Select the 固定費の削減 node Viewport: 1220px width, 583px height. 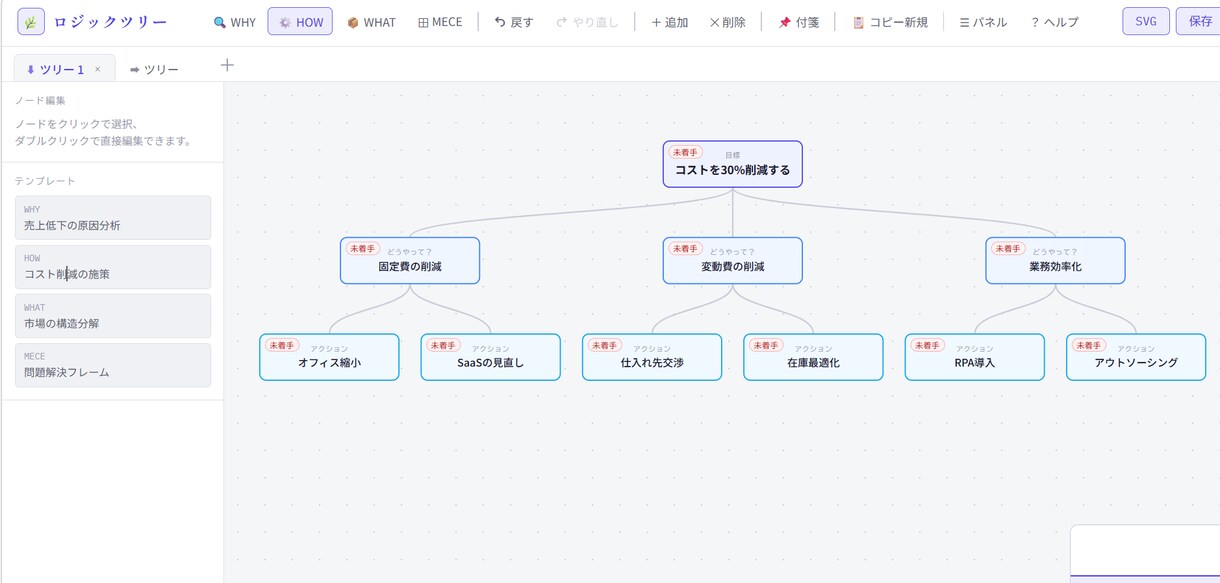tap(410, 260)
